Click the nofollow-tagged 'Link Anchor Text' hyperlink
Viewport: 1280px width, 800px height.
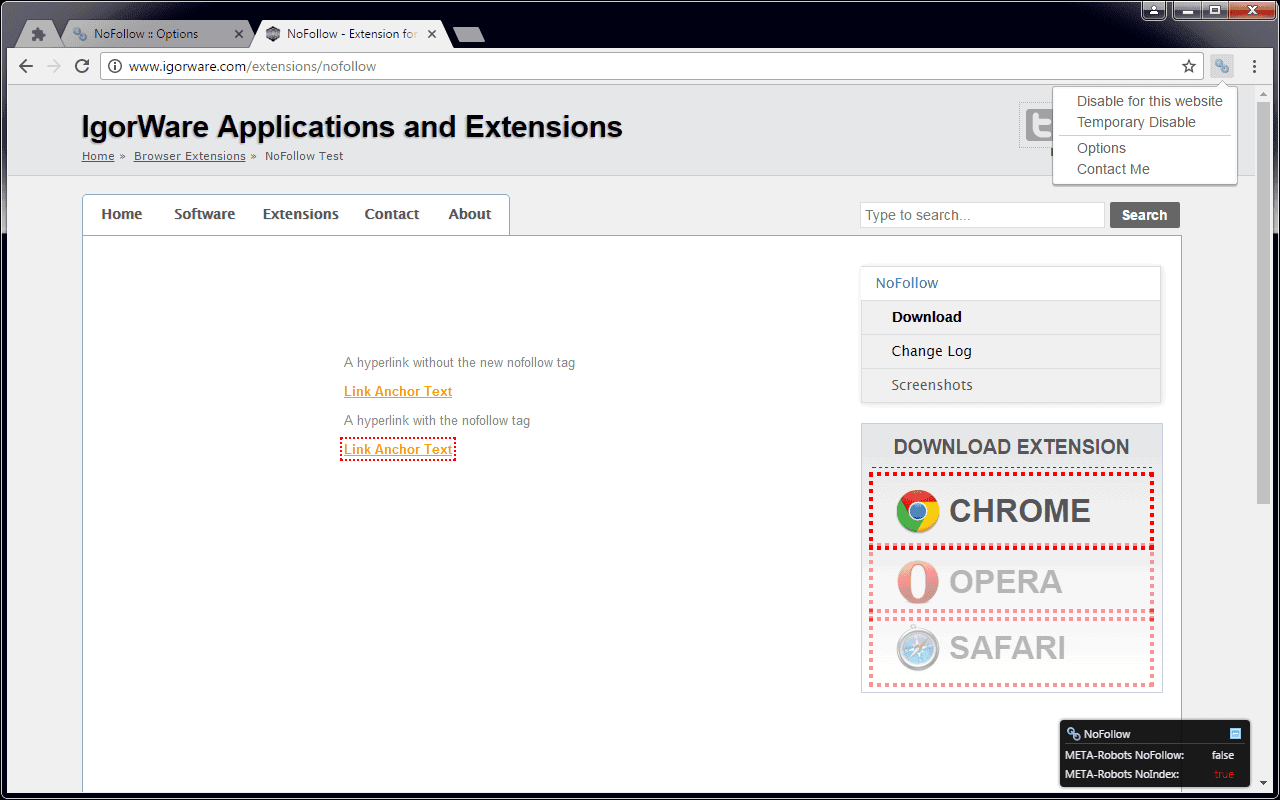(397, 448)
